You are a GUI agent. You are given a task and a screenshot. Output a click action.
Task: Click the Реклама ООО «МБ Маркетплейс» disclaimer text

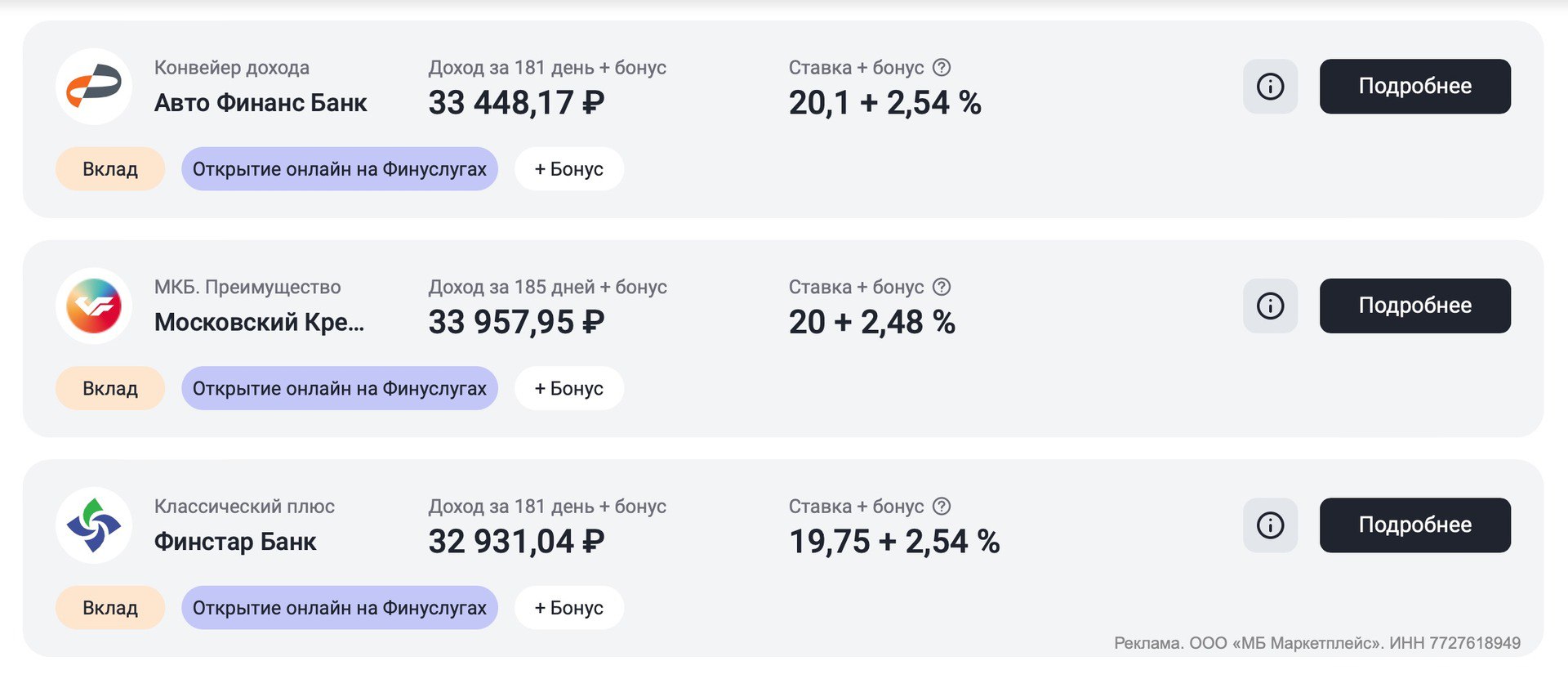pos(1316,643)
